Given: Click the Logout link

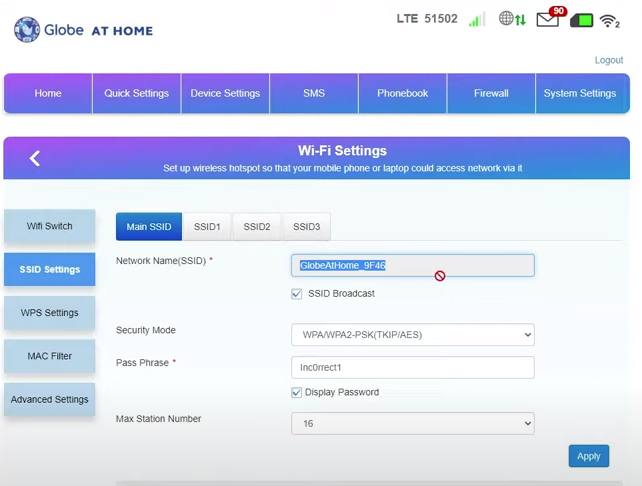Looking at the screenshot, I should pyautogui.click(x=608, y=60).
